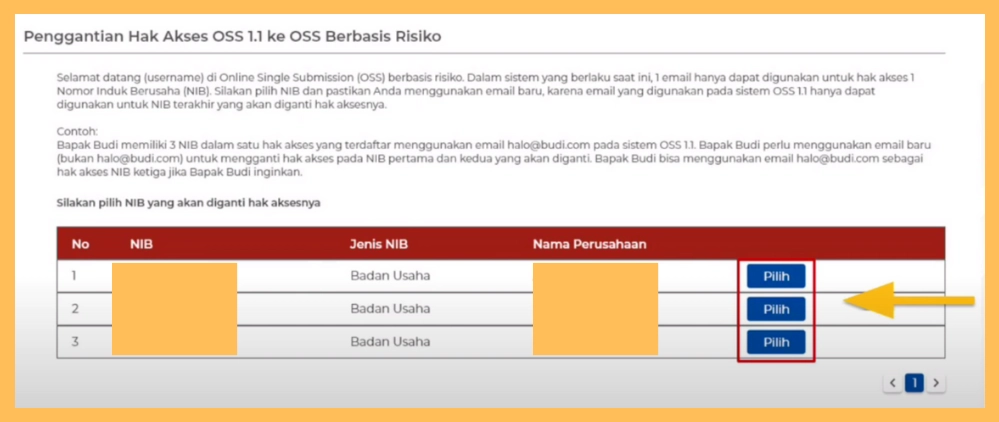Viewport: 999px width, 422px height.
Task: Click the Jenis NIB column header
Action: click(x=378, y=244)
